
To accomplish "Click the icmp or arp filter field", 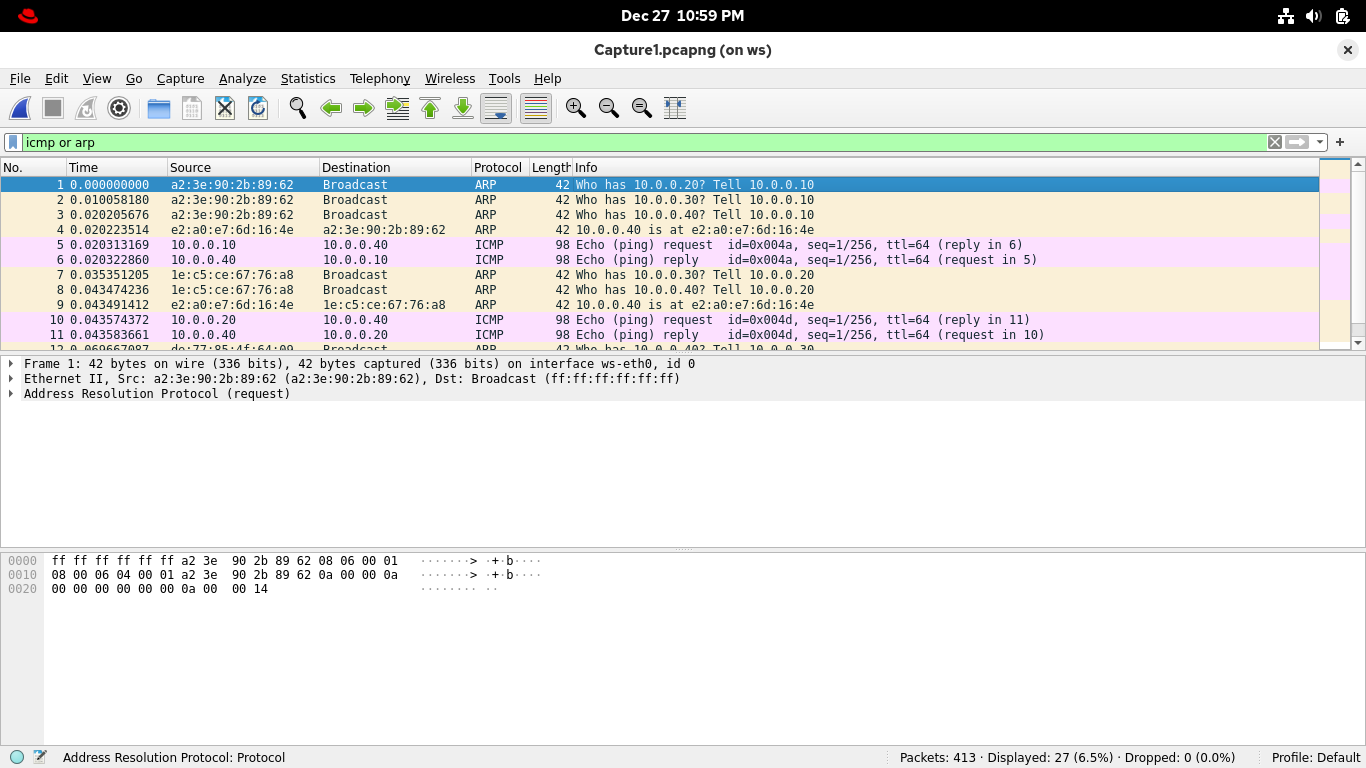I will point(640,142).
